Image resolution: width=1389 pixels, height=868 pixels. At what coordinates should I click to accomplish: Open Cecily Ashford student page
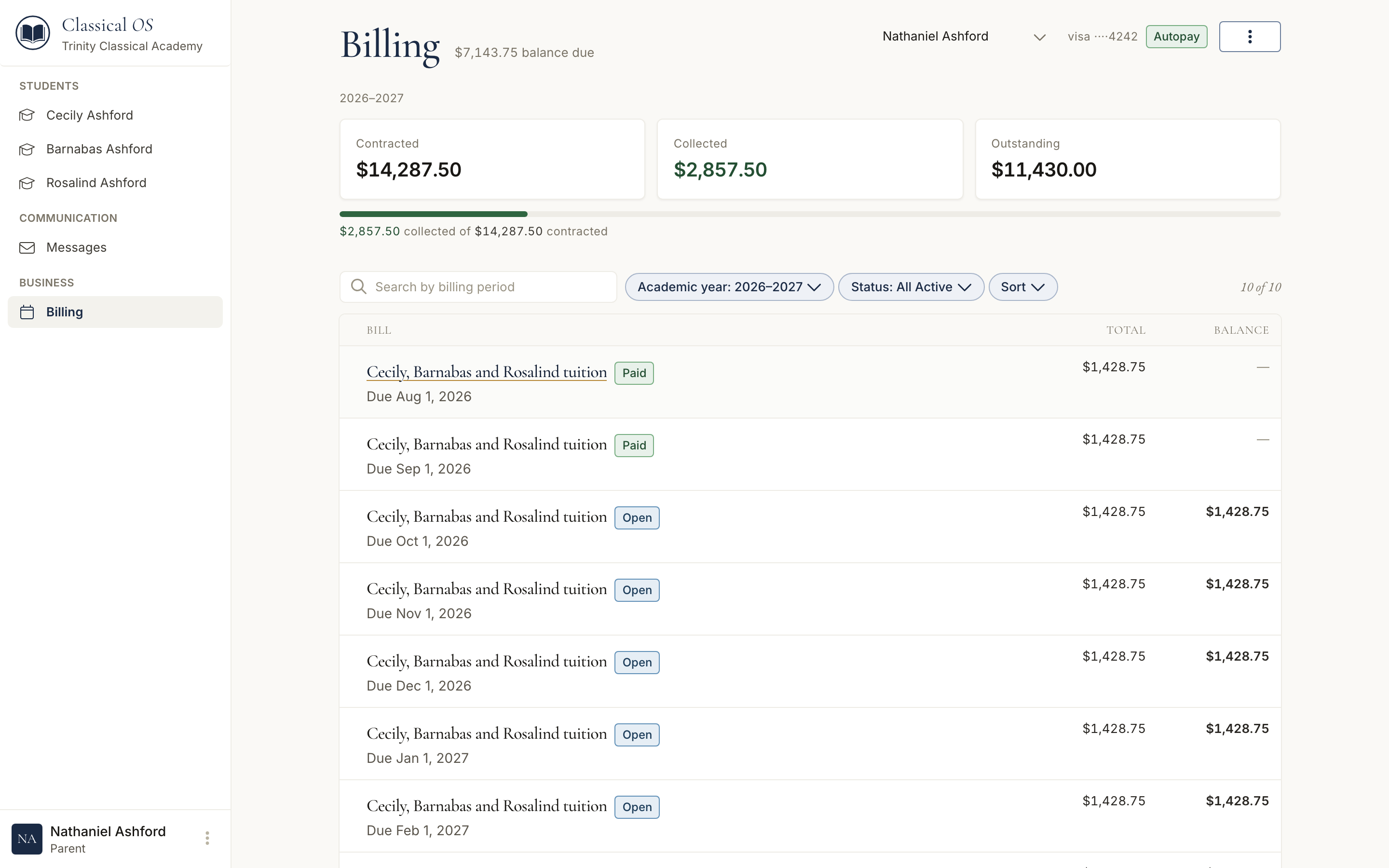(x=115, y=115)
